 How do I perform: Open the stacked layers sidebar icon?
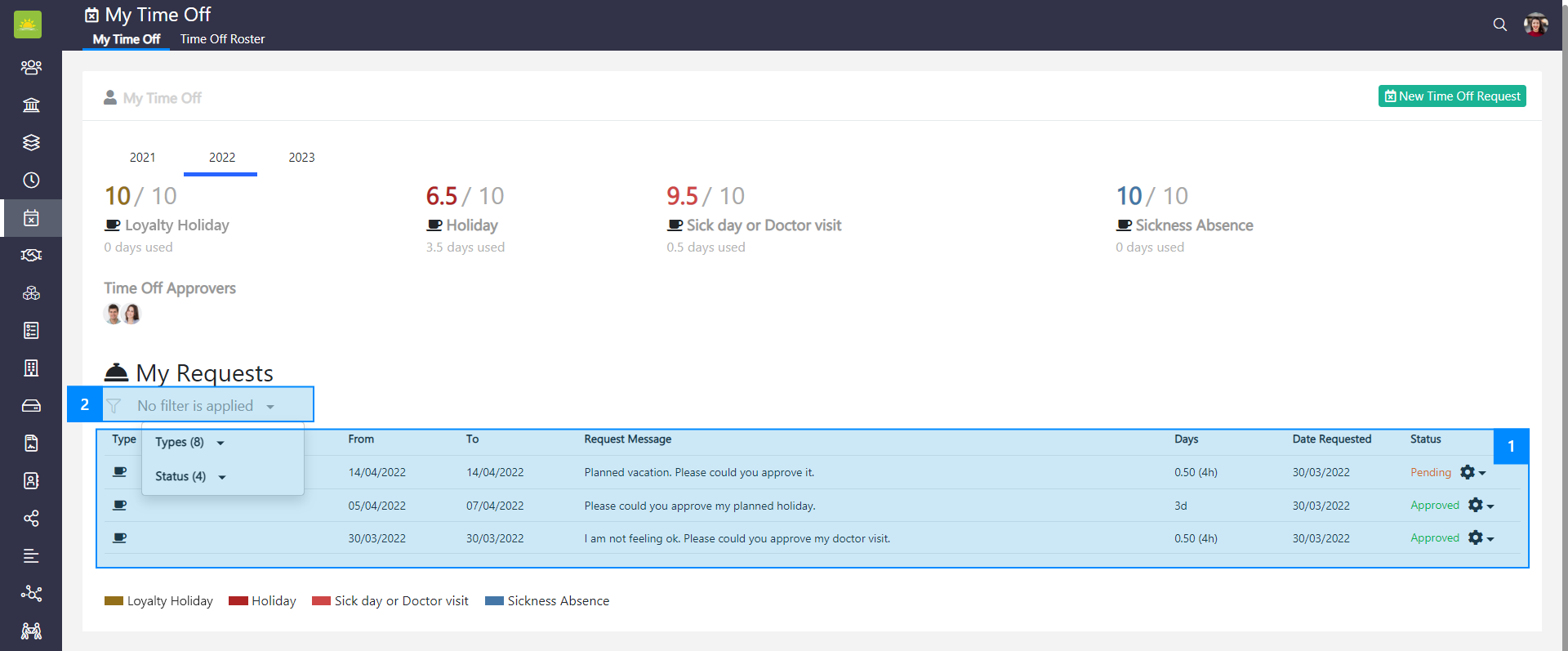[31, 142]
